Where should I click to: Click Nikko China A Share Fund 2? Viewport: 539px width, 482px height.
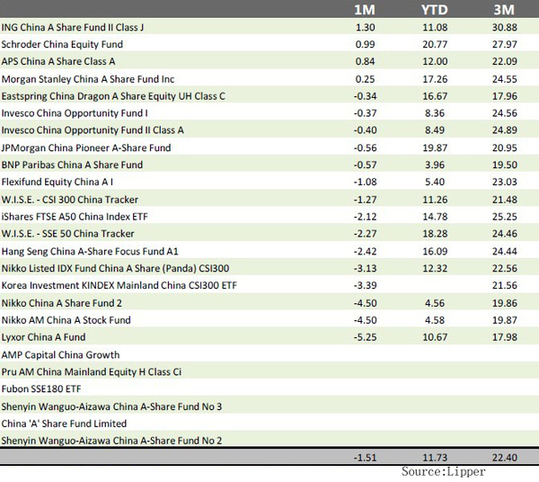[62, 303]
